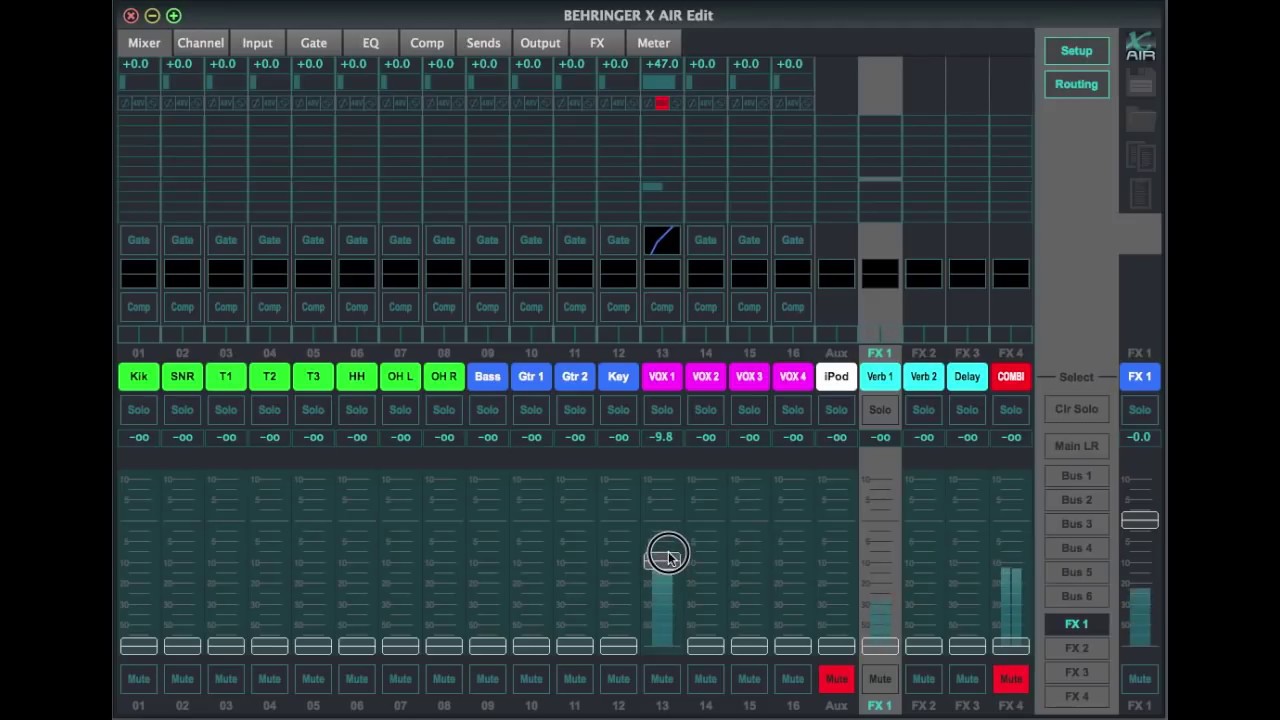
Task: Solo the SNR channel
Action: coord(182,410)
